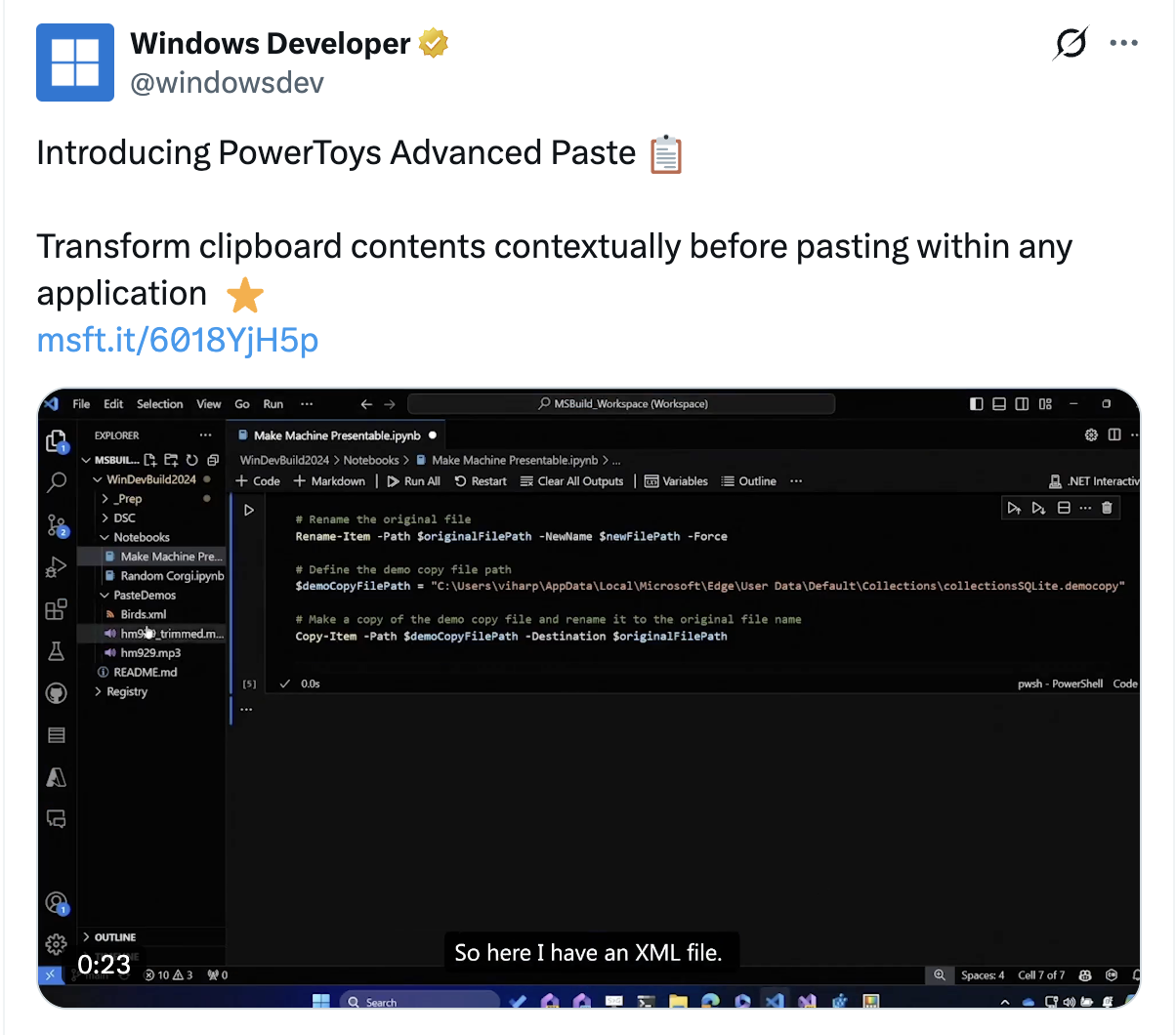
Task: Open Birds.xml in the Explorer
Action: point(144,614)
